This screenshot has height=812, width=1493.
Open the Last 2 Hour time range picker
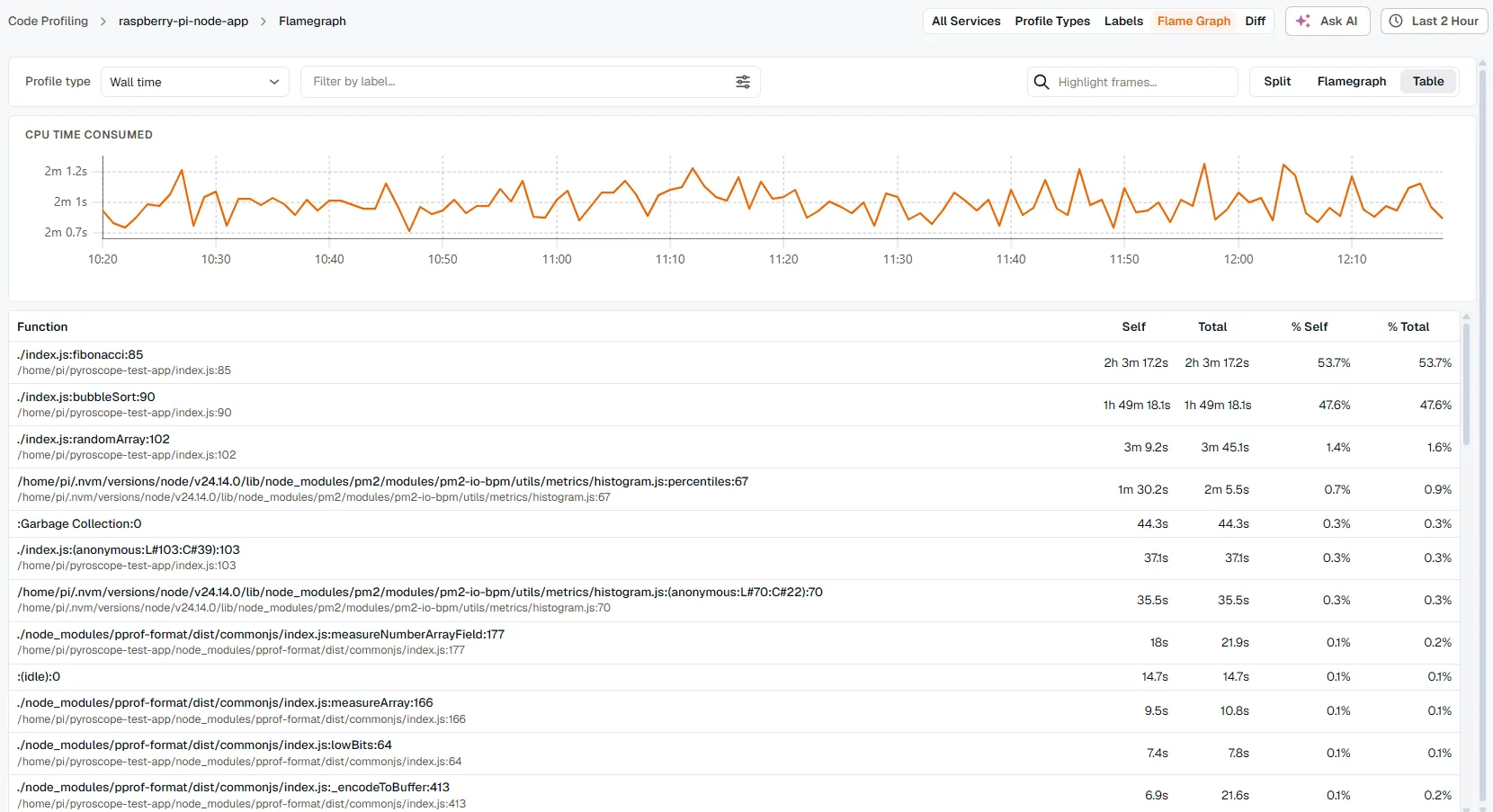click(x=1435, y=21)
